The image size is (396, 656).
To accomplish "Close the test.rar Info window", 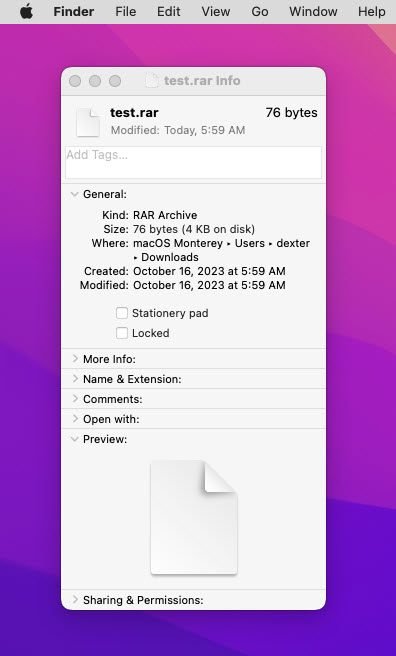I will point(75,81).
